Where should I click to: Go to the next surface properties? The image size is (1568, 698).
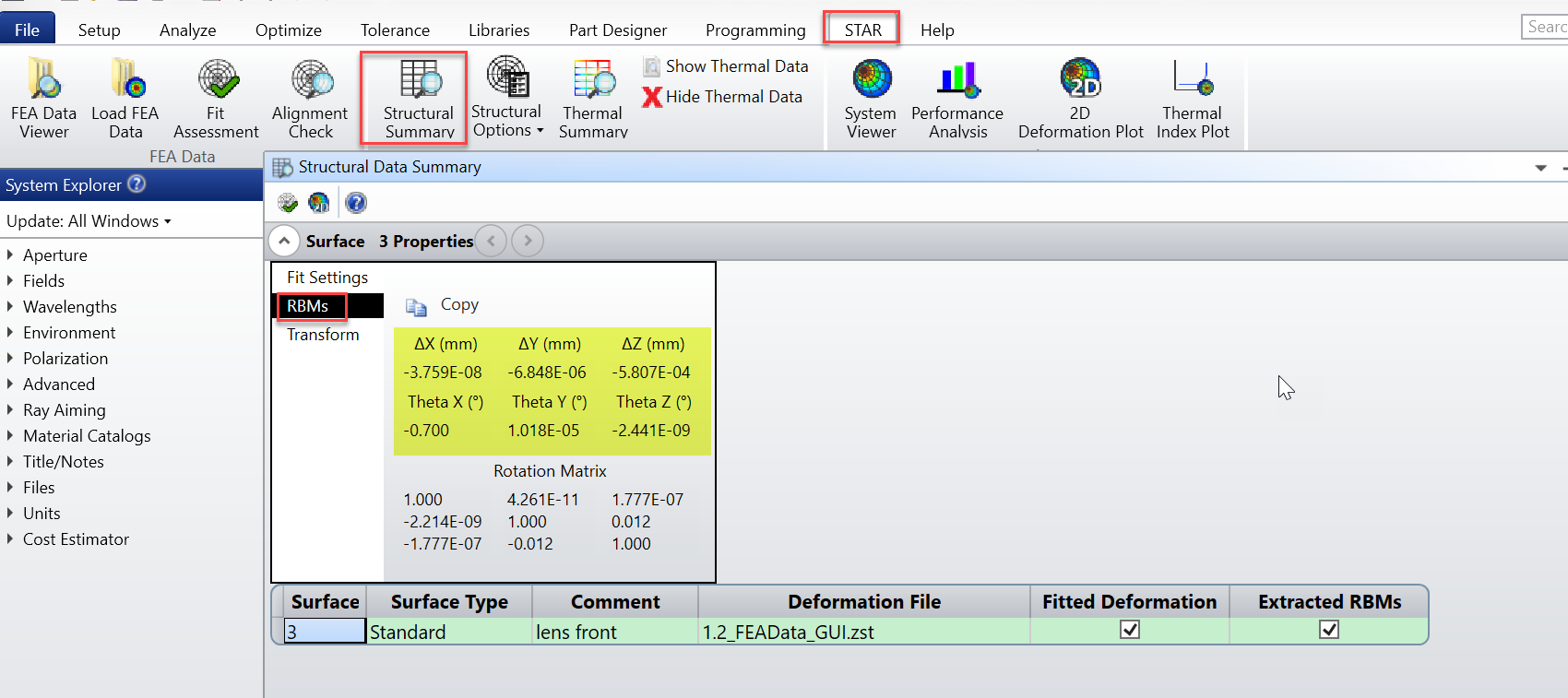coord(528,242)
